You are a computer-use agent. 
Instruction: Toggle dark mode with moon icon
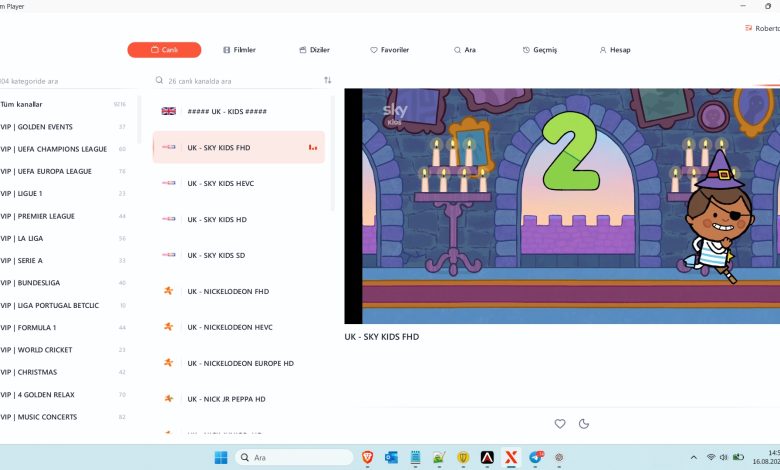pos(584,424)
